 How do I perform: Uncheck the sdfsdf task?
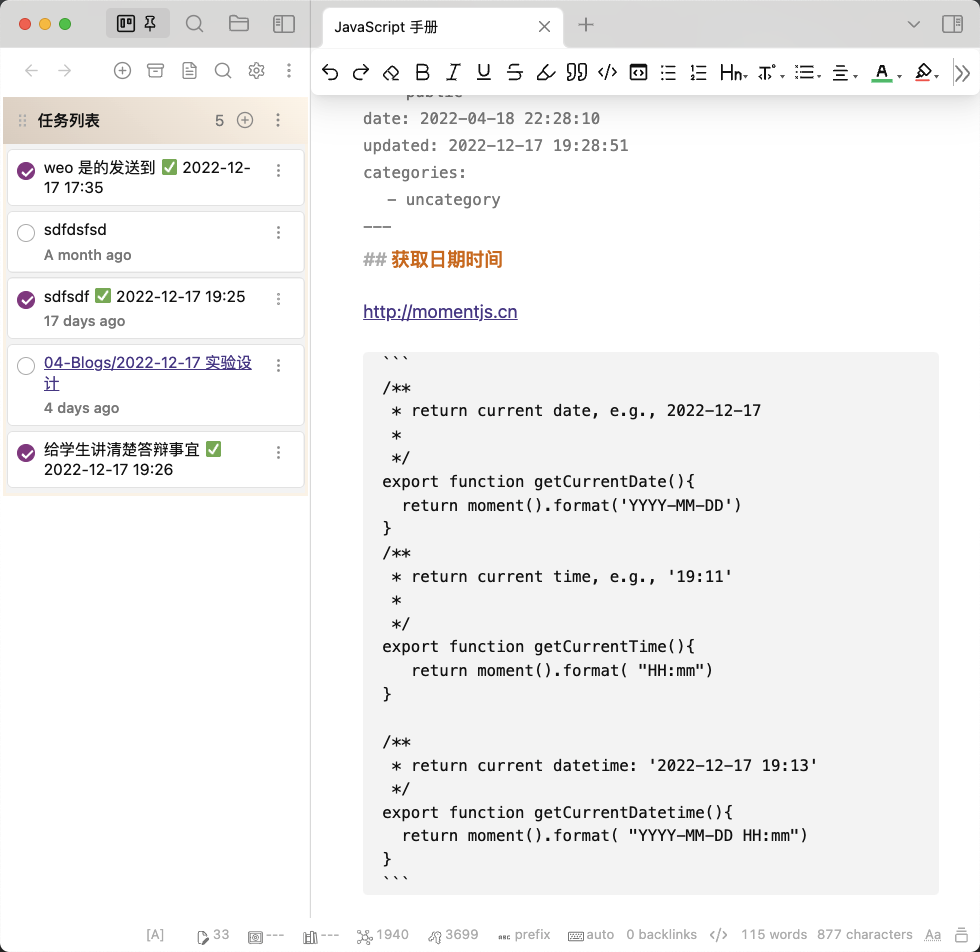pos(26,299)
